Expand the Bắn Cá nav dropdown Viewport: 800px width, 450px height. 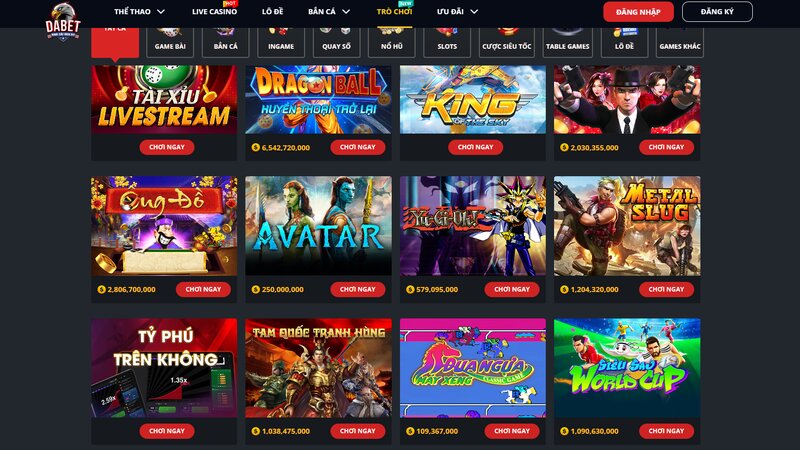(329, 11)
